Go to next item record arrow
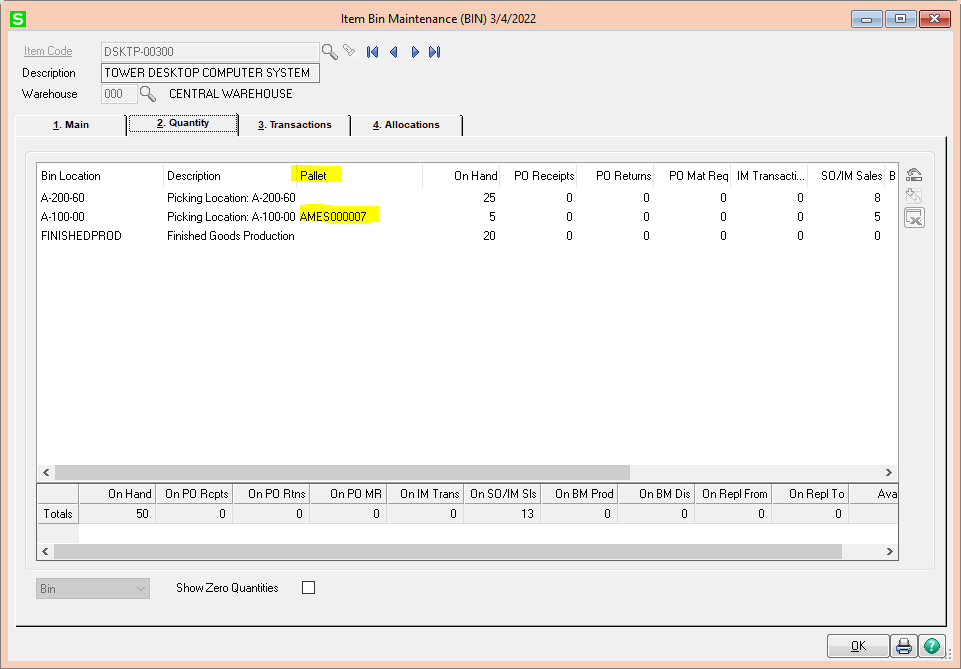This screenshot has width=961, height=669. coord(415,52)
